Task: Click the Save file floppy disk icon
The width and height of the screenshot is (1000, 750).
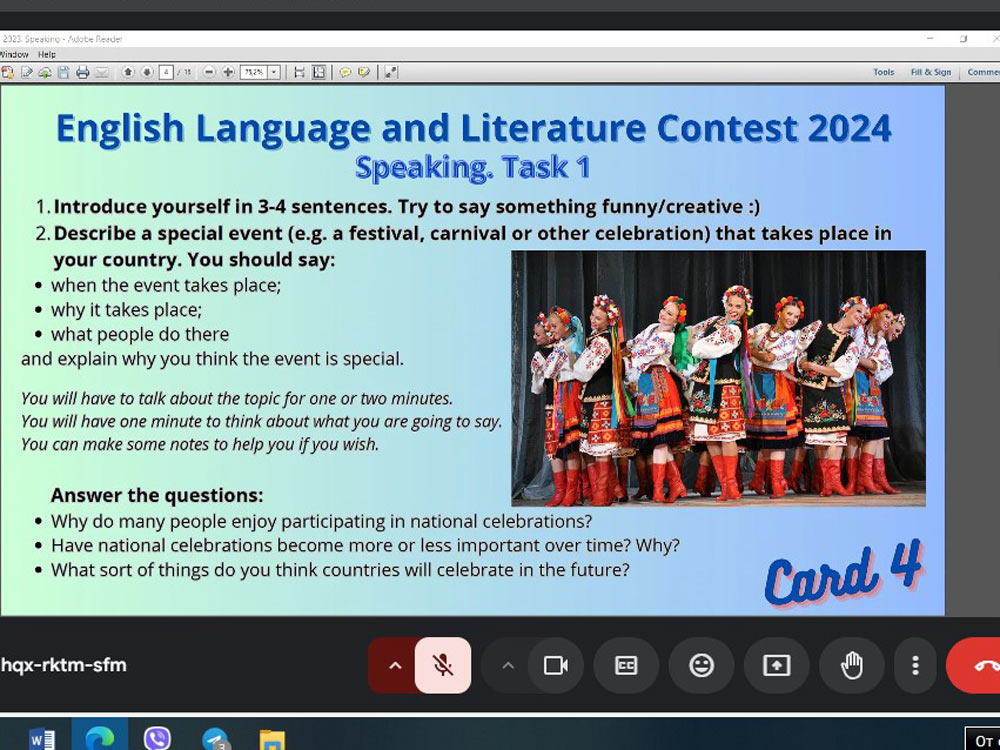Action: [x=63, y=72]
